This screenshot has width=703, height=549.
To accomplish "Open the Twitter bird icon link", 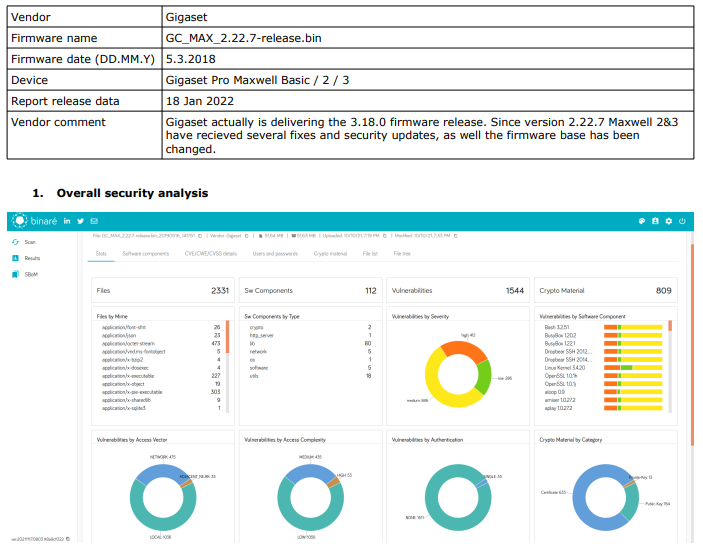I will (x=80, y=221).
